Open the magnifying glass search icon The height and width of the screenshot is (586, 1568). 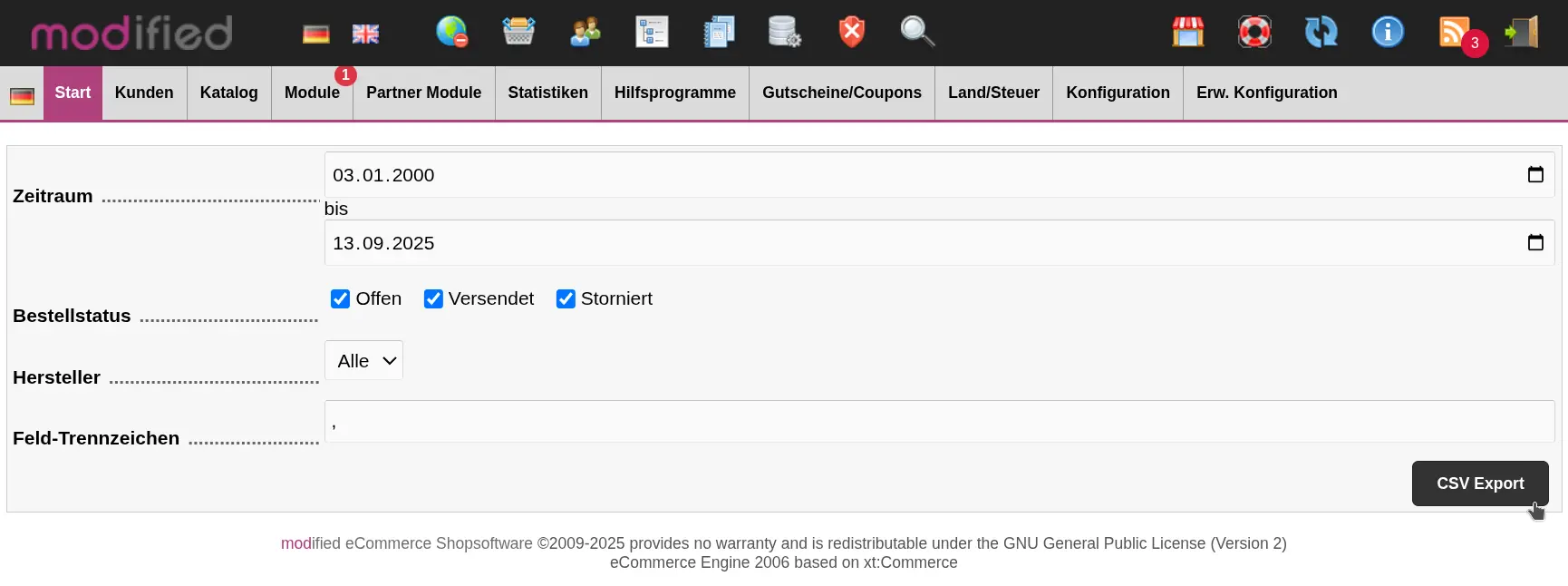(x=917, y=32)
